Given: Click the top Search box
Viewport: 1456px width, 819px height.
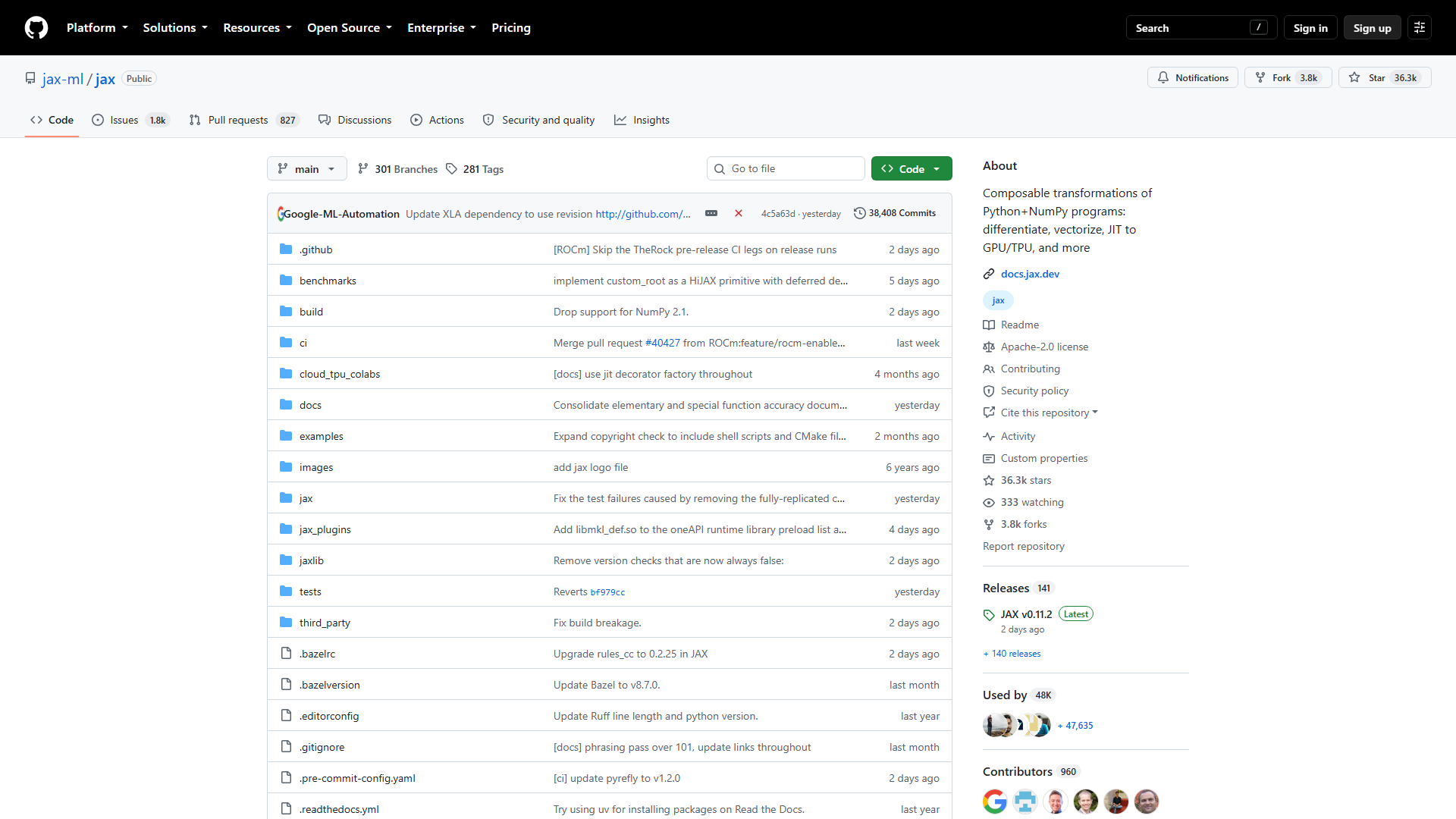Looking at the screenshot, I should 1201,27.
